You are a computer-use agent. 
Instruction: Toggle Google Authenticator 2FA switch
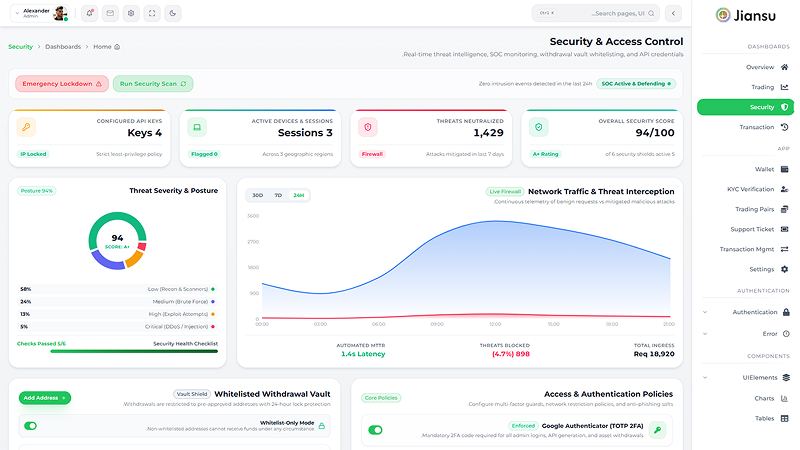click(376, 430)
